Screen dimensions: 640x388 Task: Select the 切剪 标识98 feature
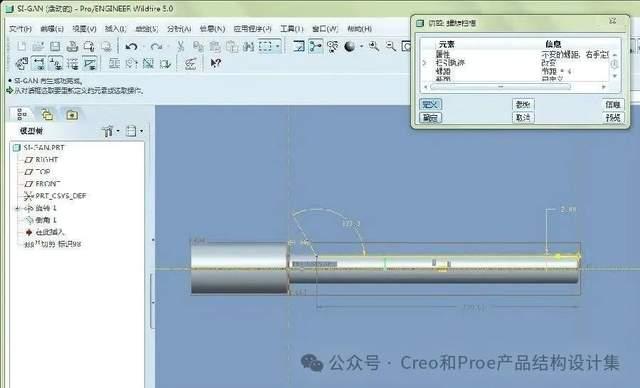(x=53, y=244)
